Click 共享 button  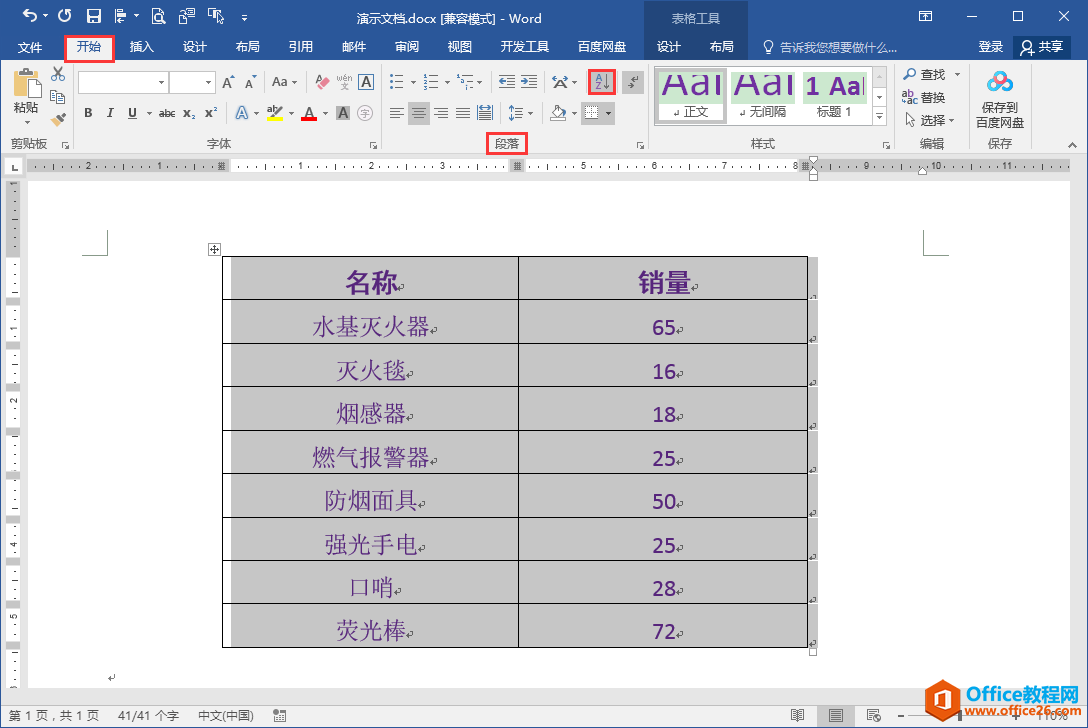1042,47
